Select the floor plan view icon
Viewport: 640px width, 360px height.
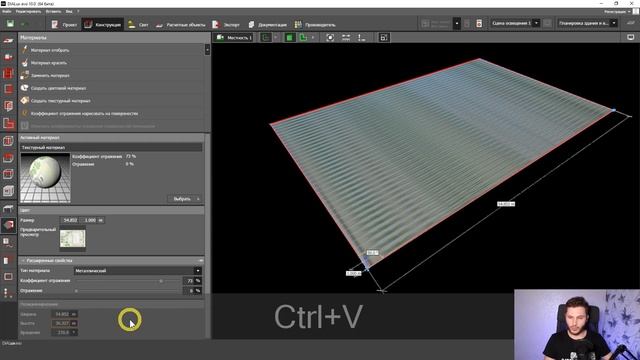coord(266,38)
